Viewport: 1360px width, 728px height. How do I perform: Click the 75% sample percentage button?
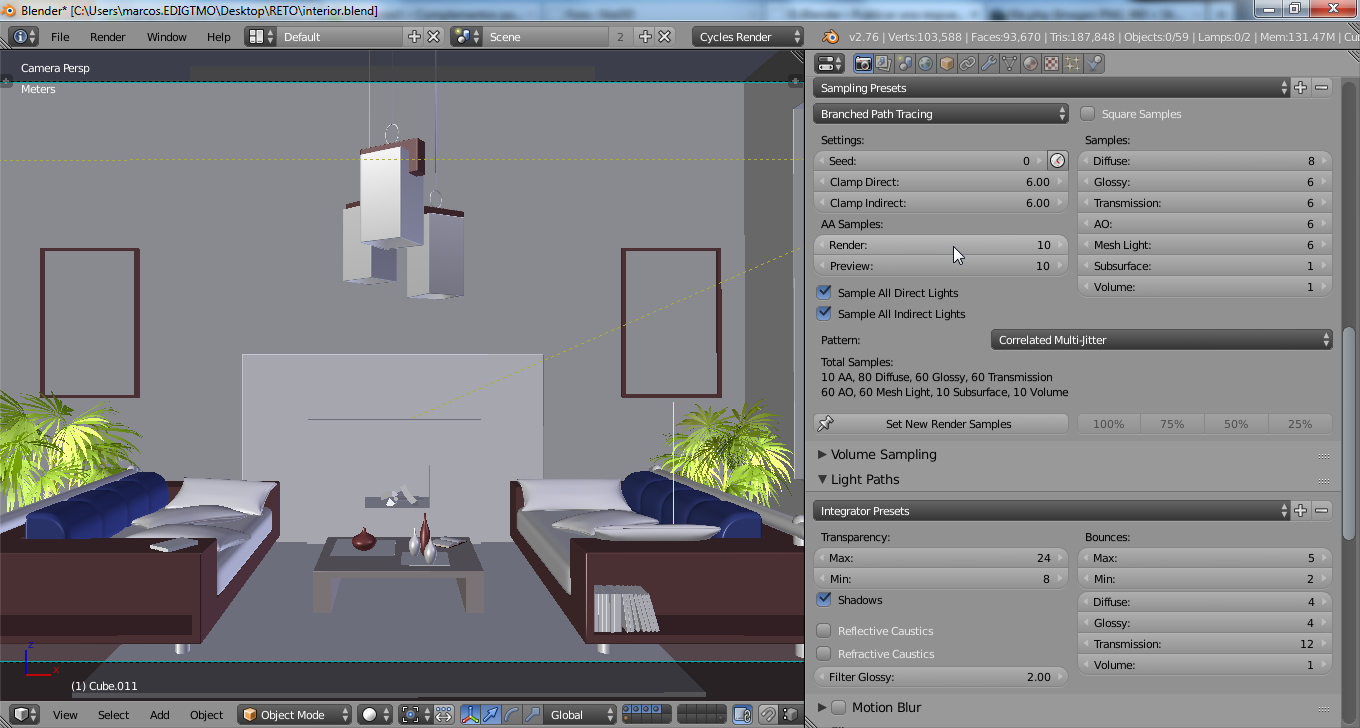pos(1172,424)
